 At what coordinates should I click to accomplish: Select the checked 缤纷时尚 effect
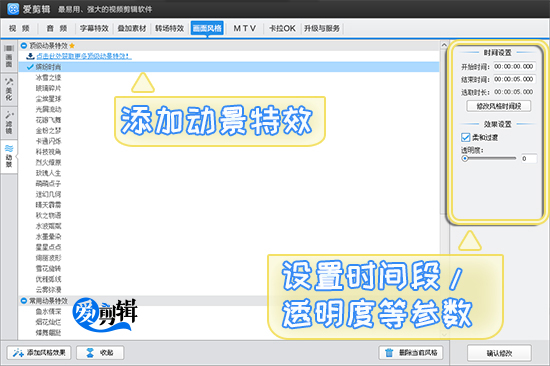coord(229,67)
